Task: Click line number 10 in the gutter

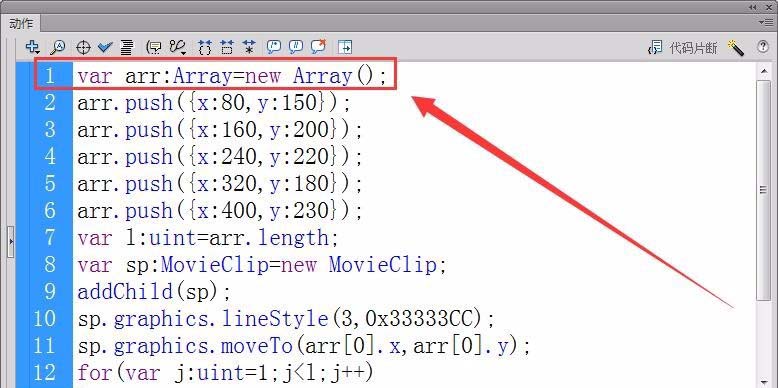Action: coord(45,318)
